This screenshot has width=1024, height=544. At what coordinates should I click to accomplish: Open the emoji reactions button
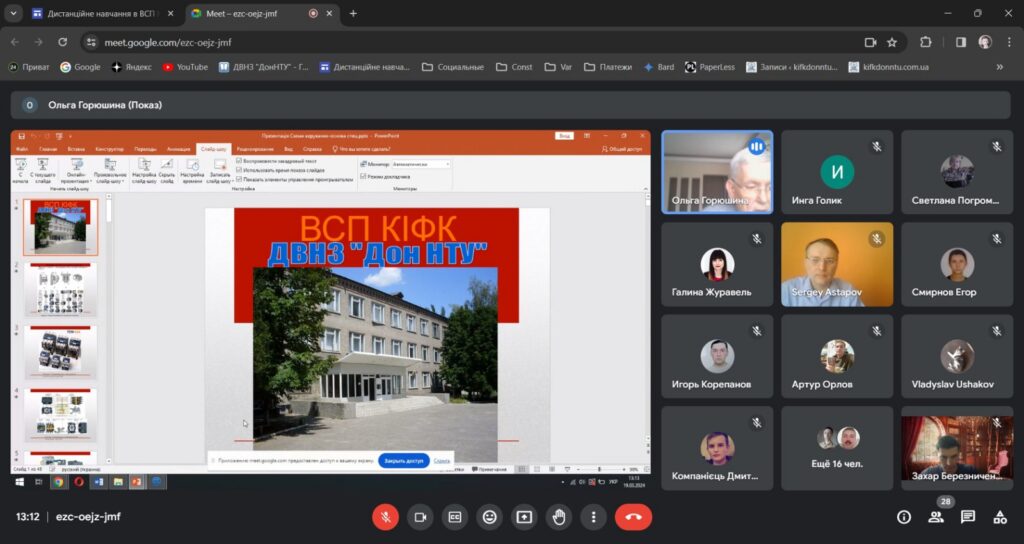[489, 517]
